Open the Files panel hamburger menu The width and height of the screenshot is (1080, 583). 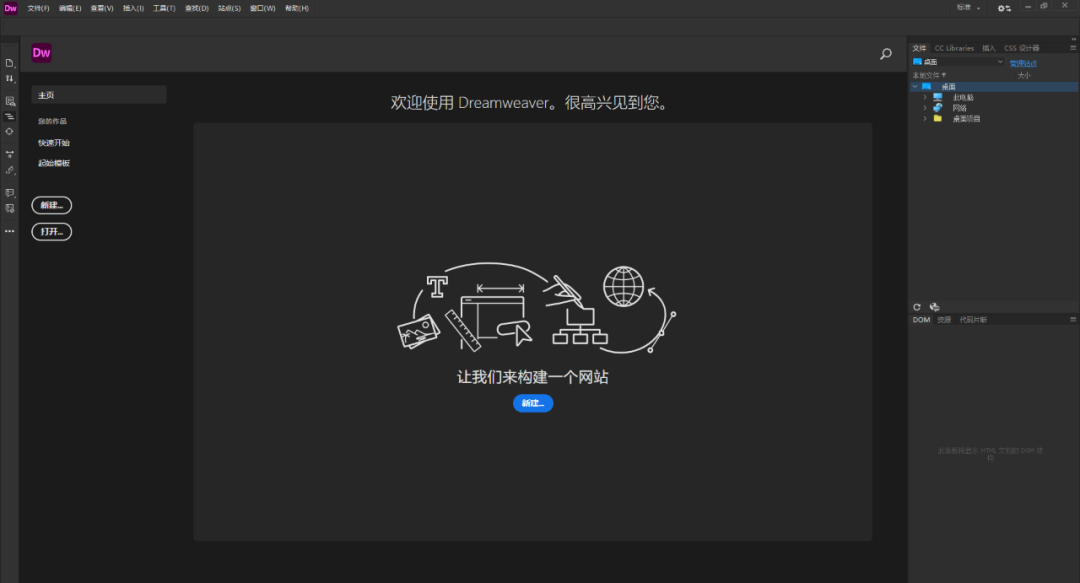point(1073,47)
